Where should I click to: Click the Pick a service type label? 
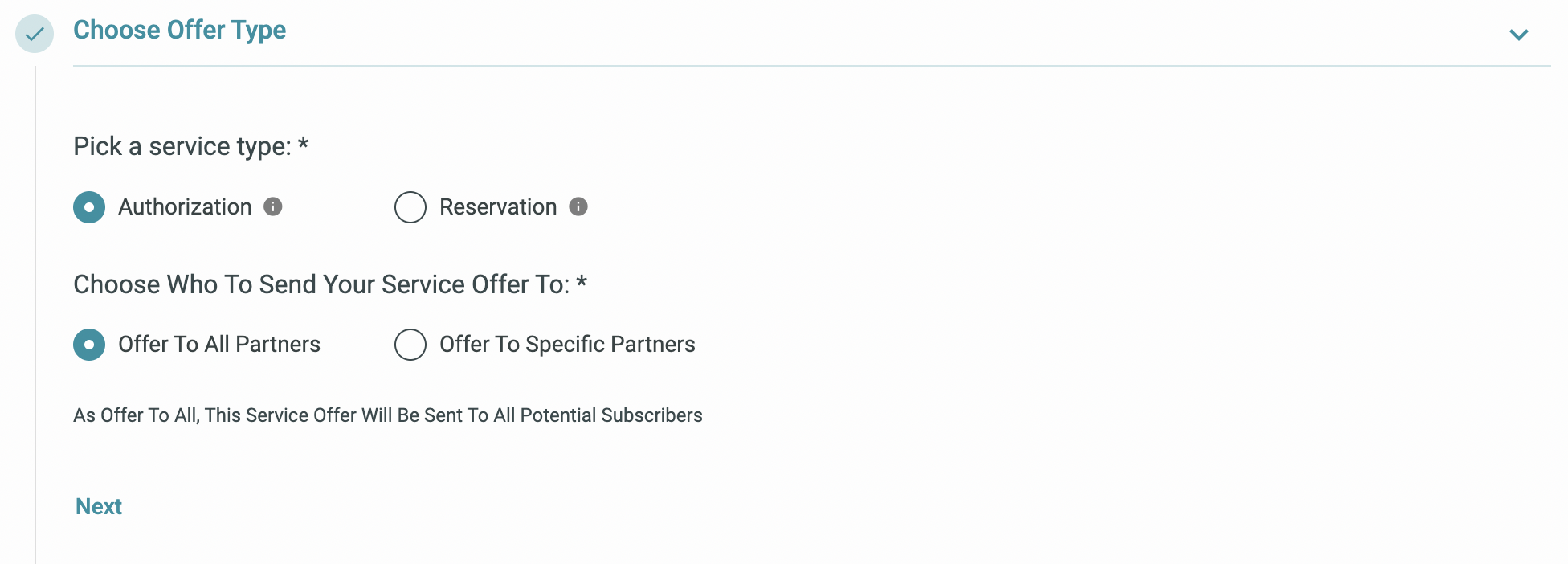point(182,146)
